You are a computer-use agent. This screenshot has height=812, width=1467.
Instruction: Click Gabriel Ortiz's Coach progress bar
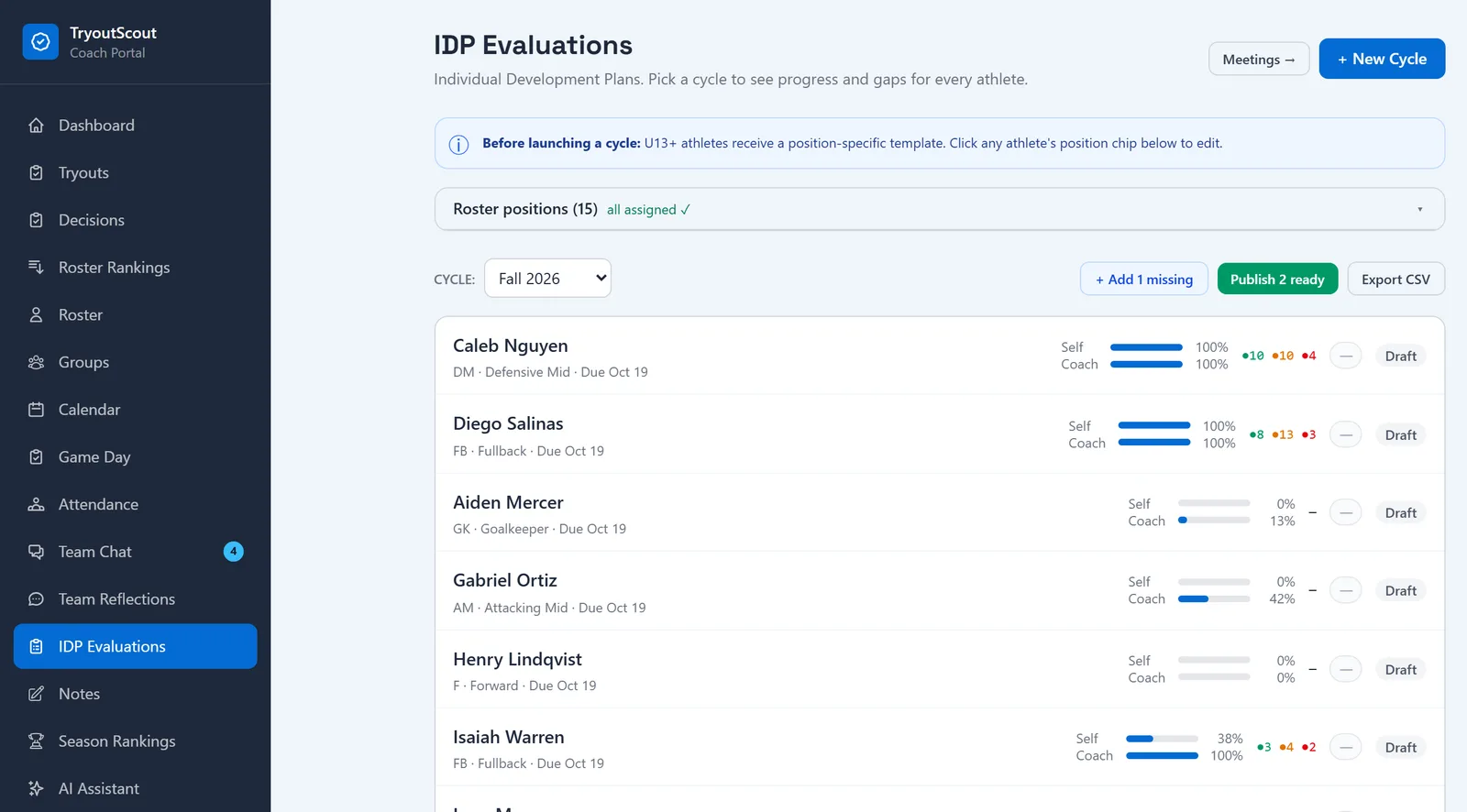pyautogui.click(x=1214, y=599)
